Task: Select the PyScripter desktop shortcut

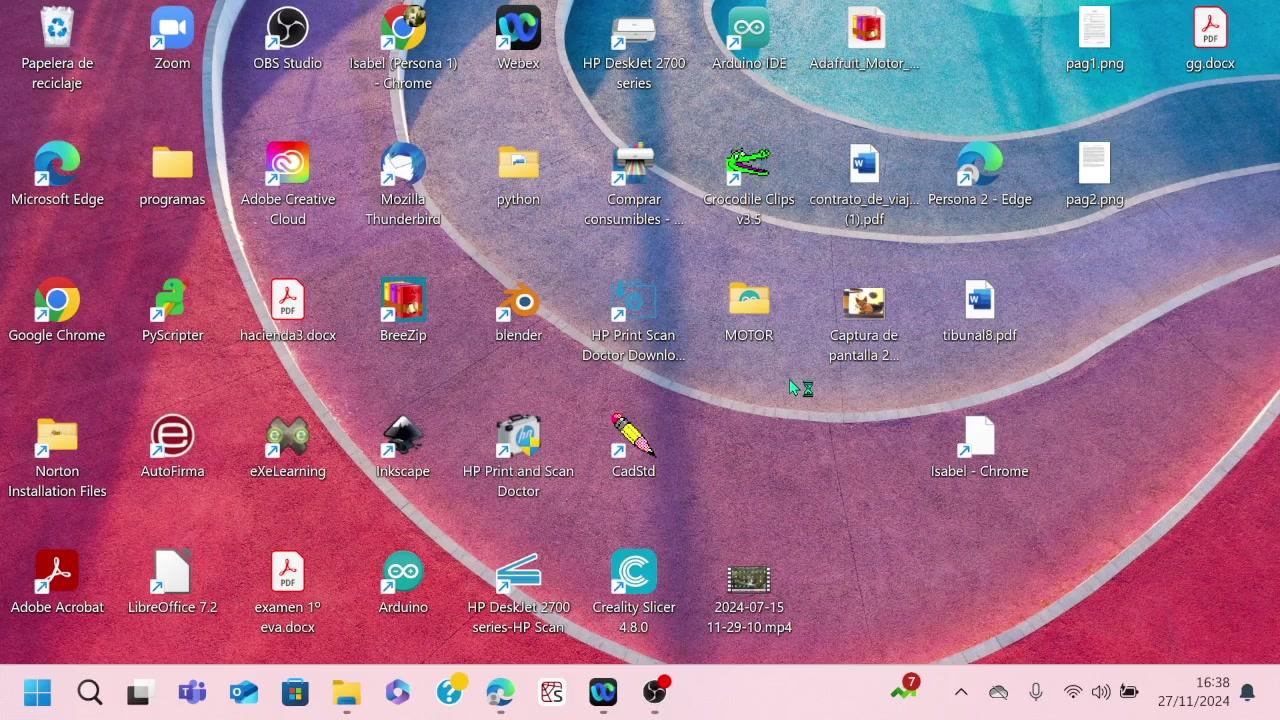Action: (x=172, y=312)
